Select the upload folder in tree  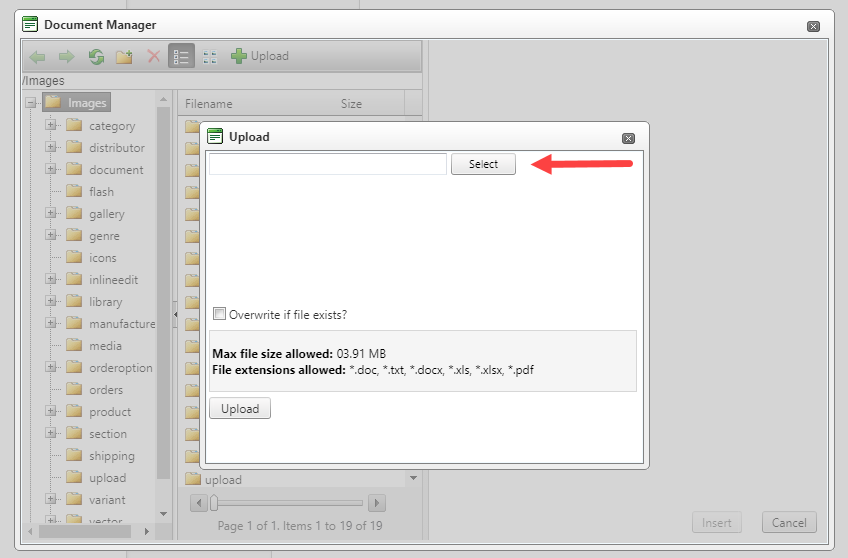[x=96, y=478]
